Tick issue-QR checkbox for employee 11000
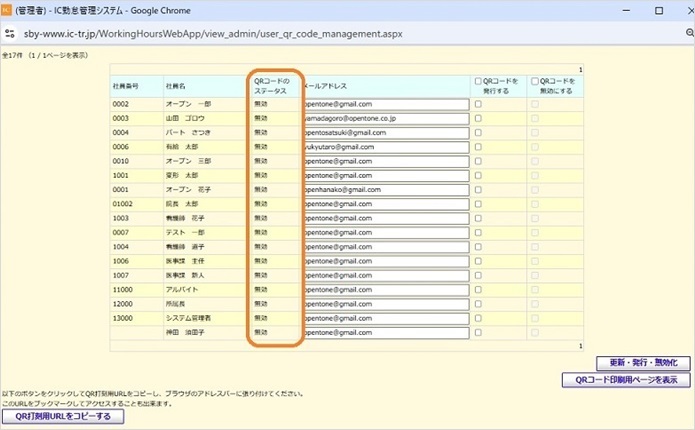695x430 pixels. (x=478, y=289)
